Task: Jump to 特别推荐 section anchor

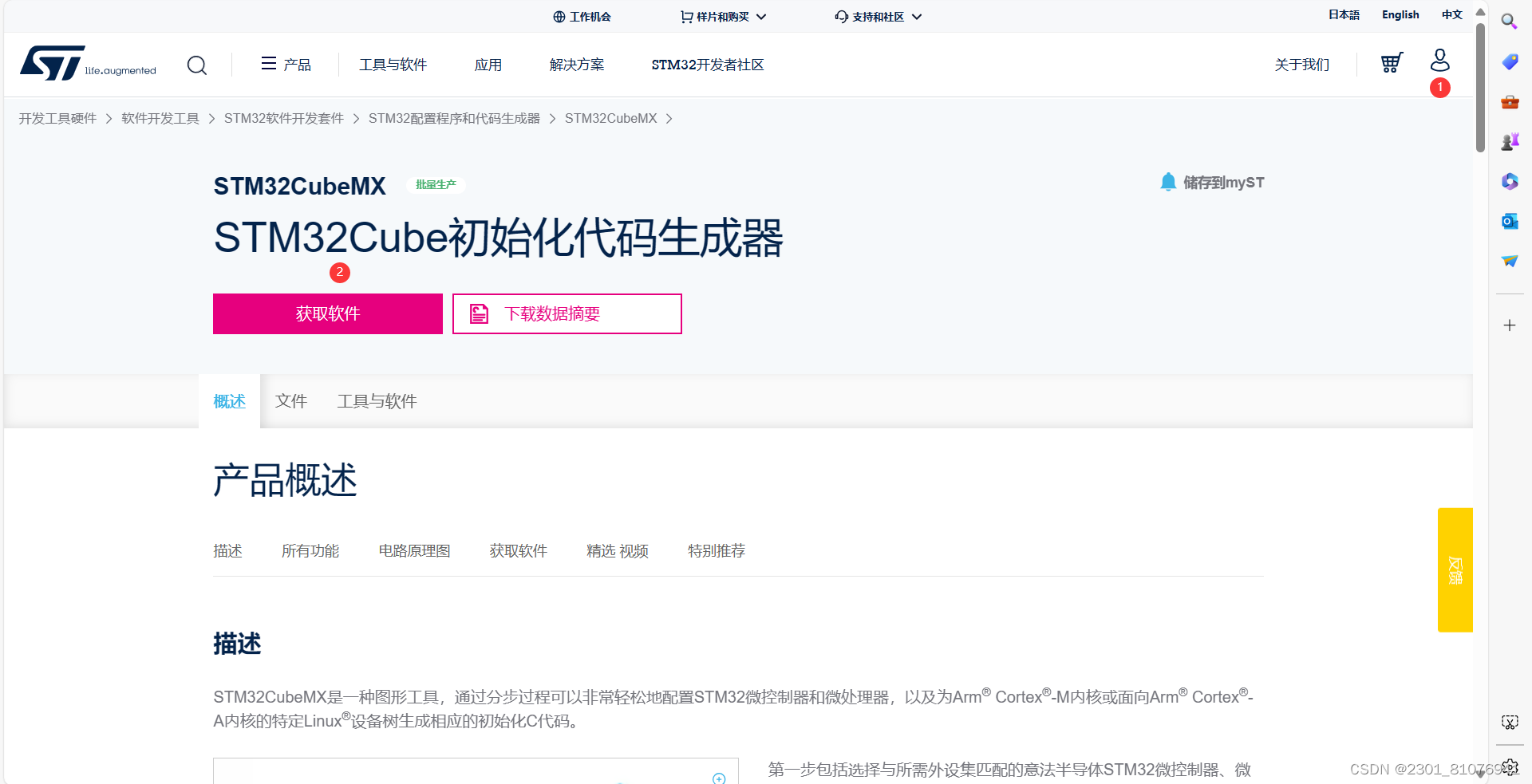Action: click(x=717, y=551)
